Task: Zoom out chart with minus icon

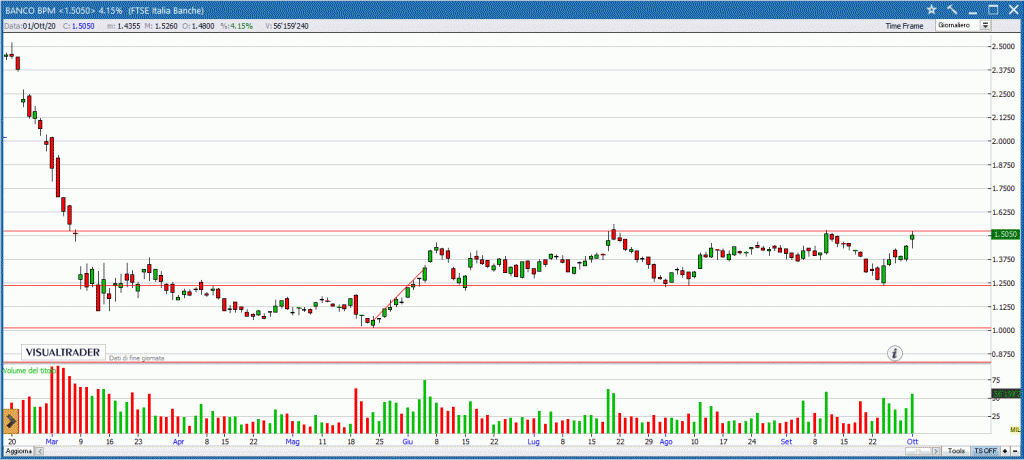Action: tap(1014, 452)
